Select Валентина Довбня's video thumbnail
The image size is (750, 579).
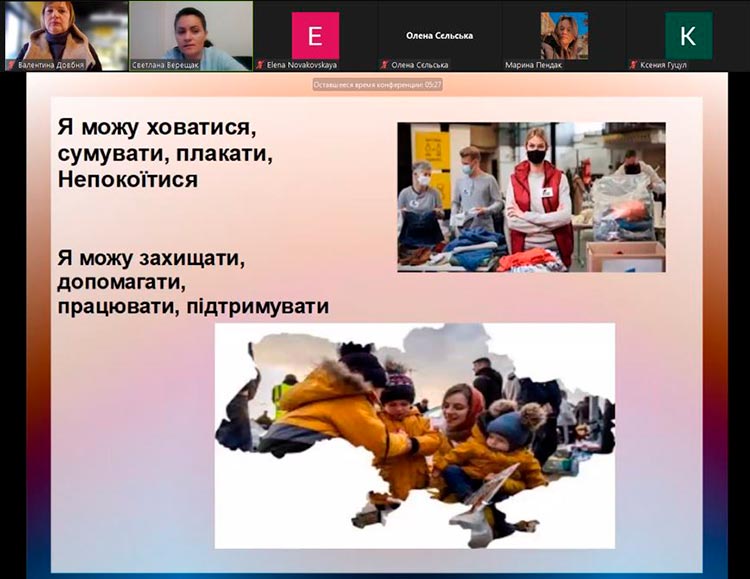64,30
